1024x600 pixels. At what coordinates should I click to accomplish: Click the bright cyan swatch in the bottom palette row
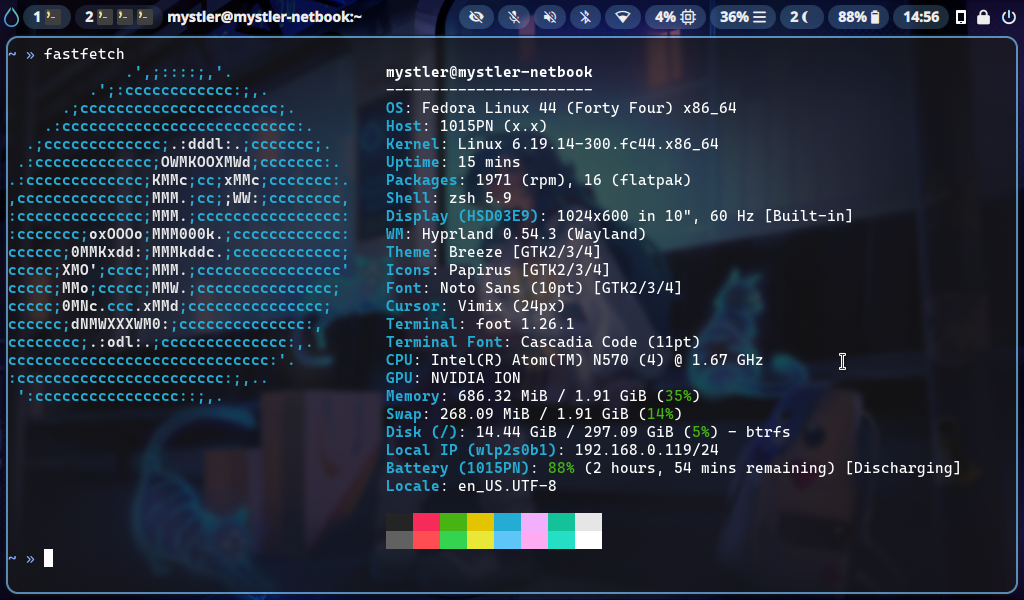click(561, 540)
